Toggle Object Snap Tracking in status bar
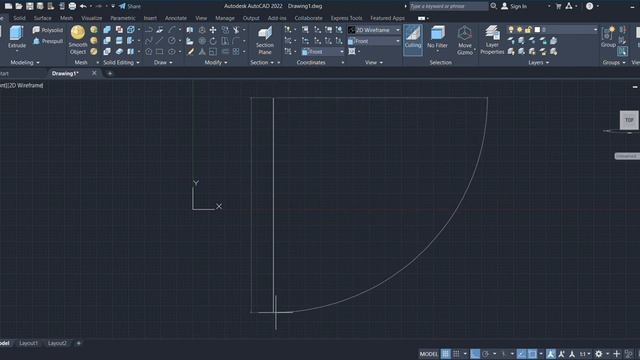 521,354
